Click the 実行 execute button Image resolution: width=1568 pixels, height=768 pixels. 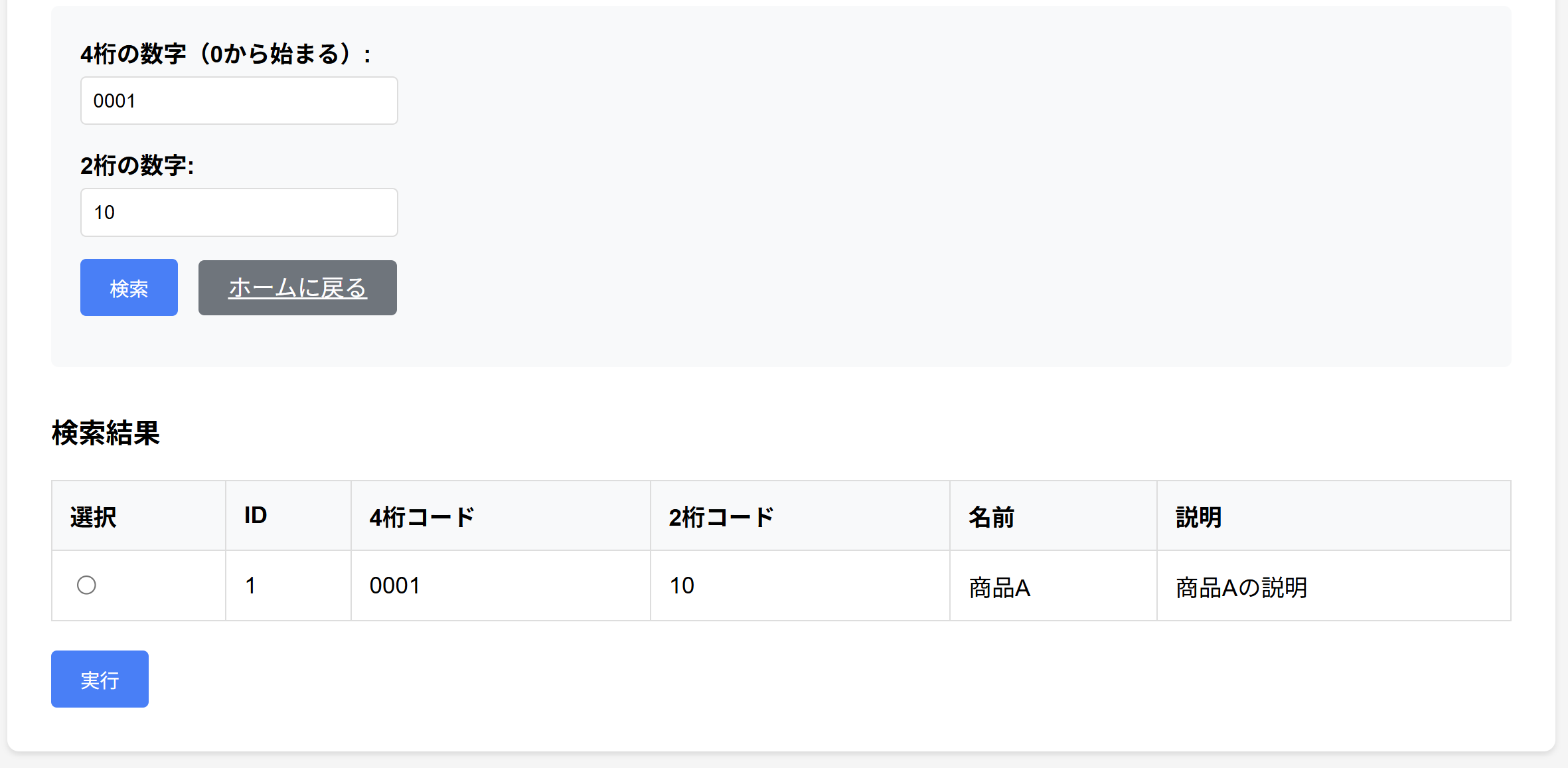[x=100, y=678]
